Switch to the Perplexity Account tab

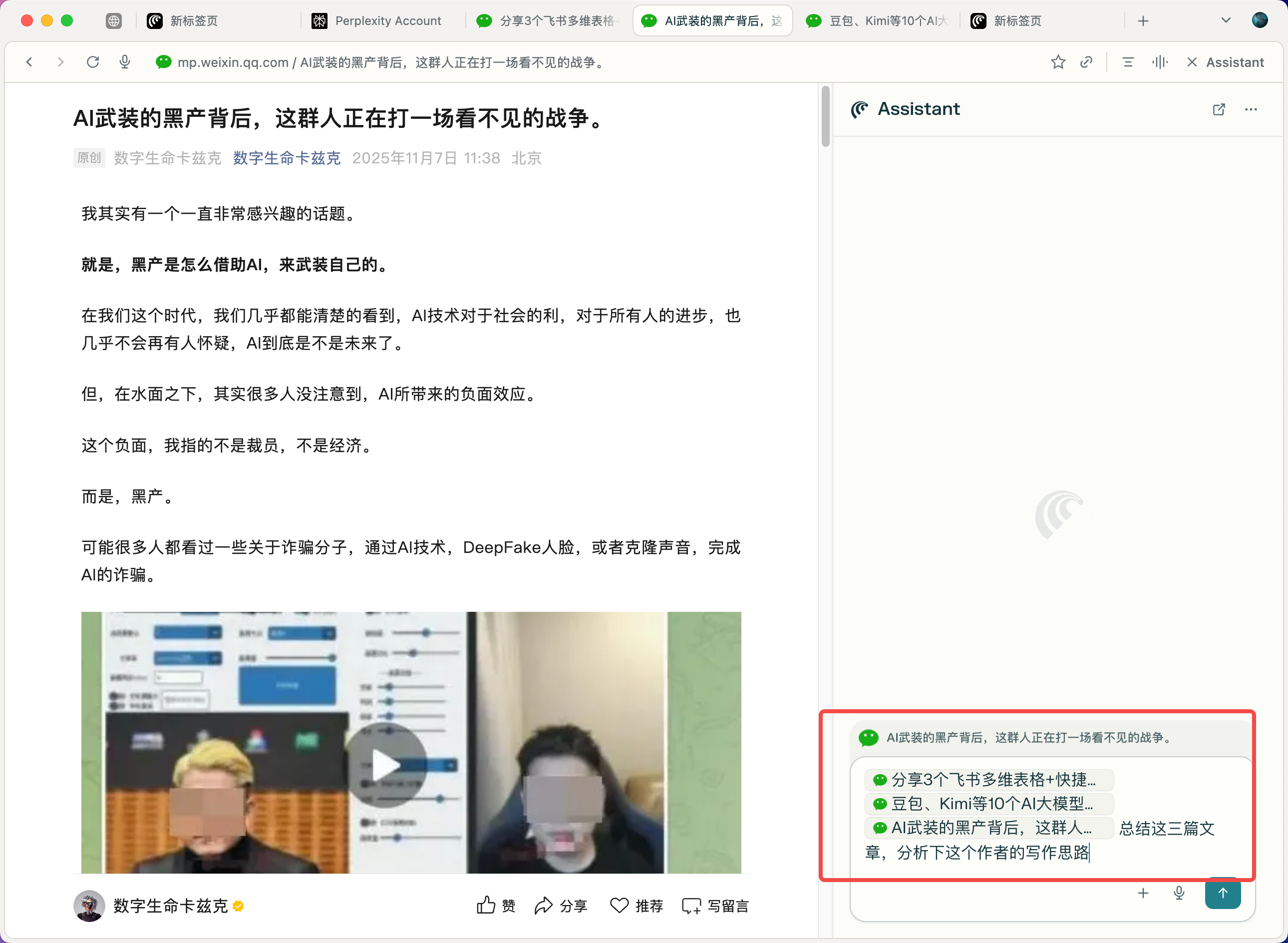[376, 20]
